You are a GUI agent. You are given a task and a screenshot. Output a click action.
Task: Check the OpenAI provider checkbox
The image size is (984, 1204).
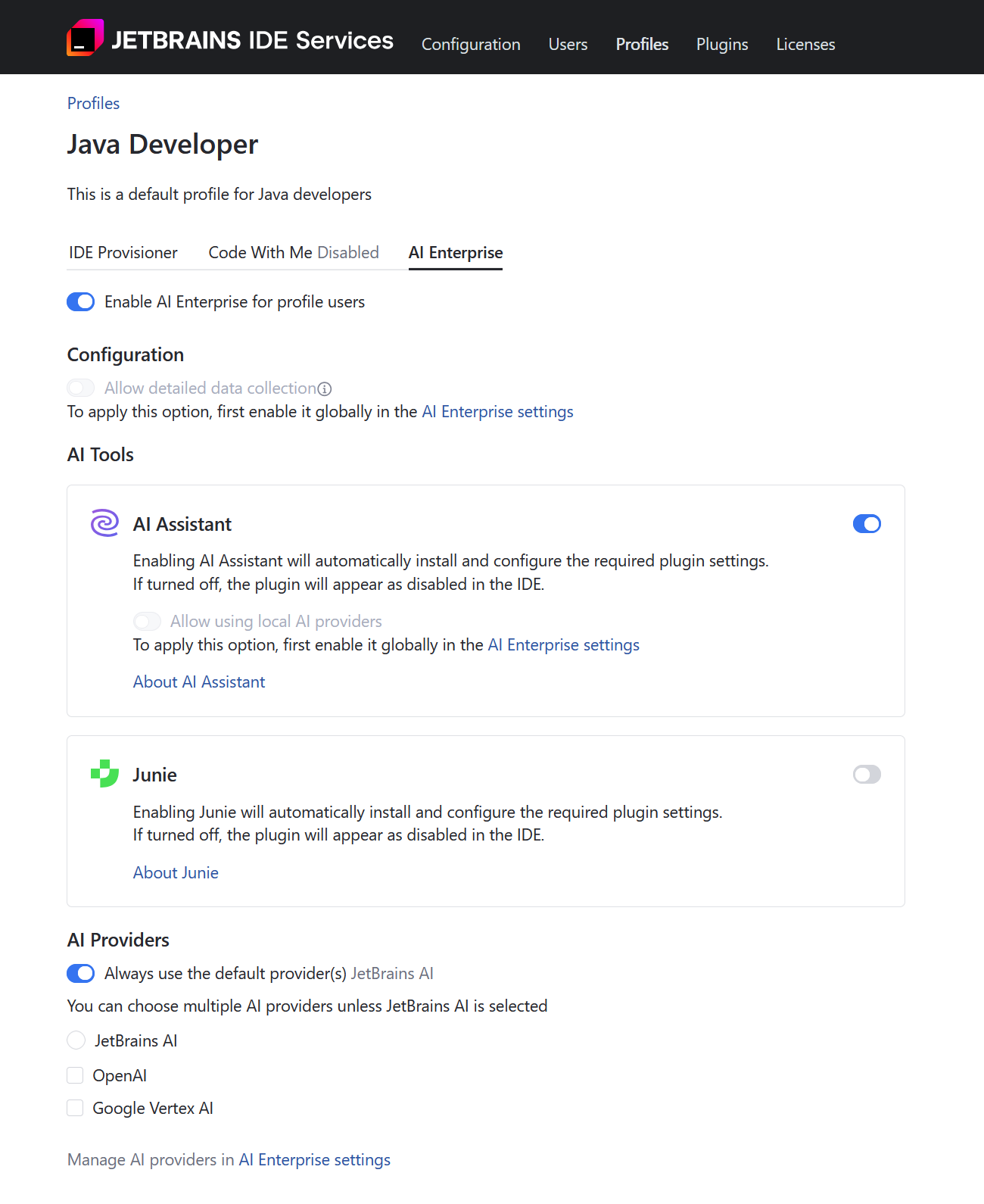click(75, 1075)
